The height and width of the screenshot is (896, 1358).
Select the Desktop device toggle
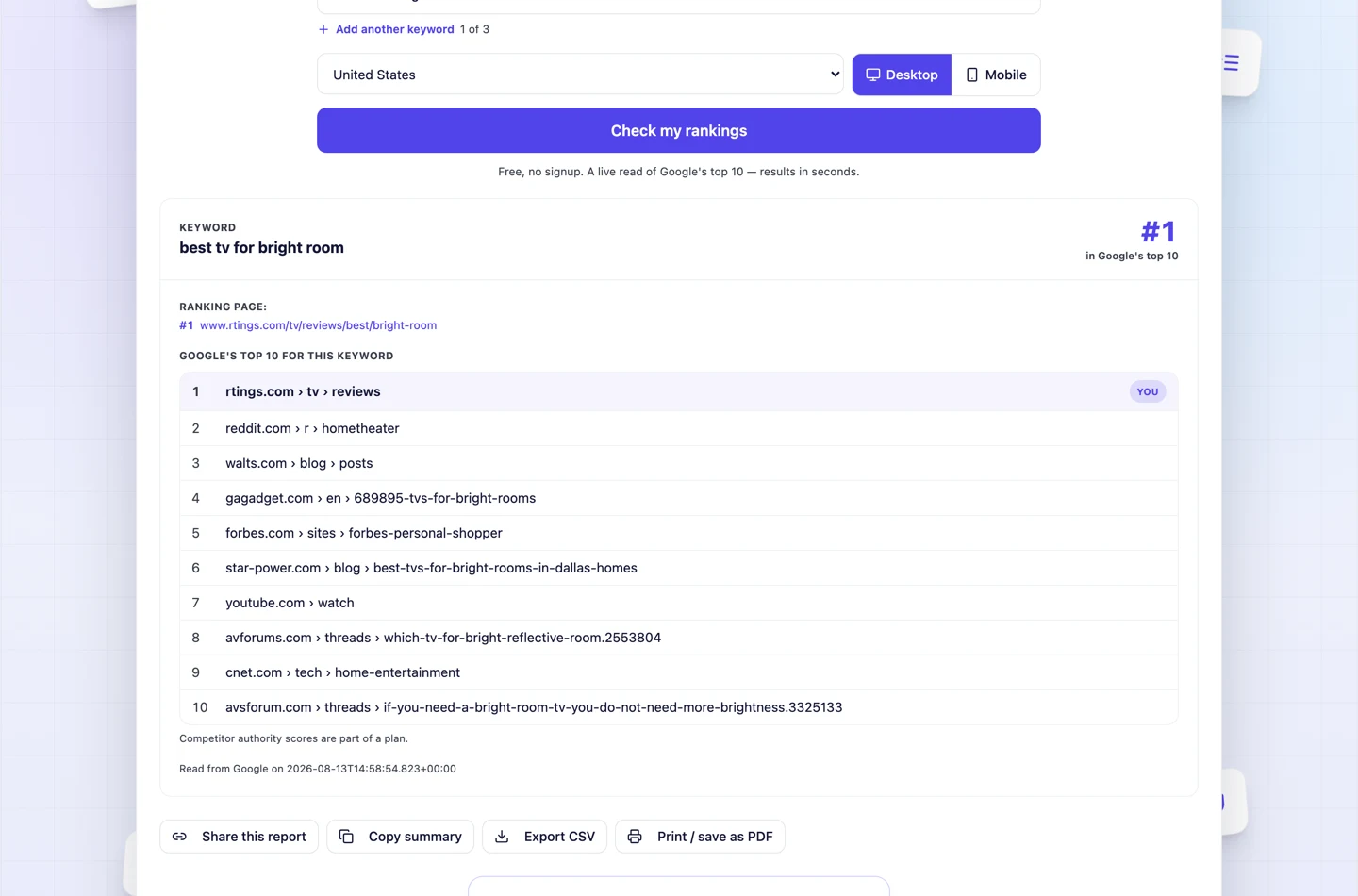coord(902,75)
